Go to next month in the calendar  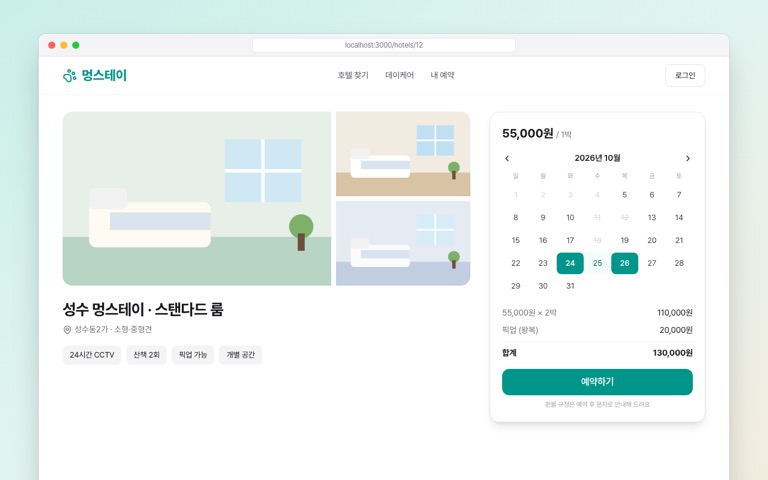click(x=688, y=158)
